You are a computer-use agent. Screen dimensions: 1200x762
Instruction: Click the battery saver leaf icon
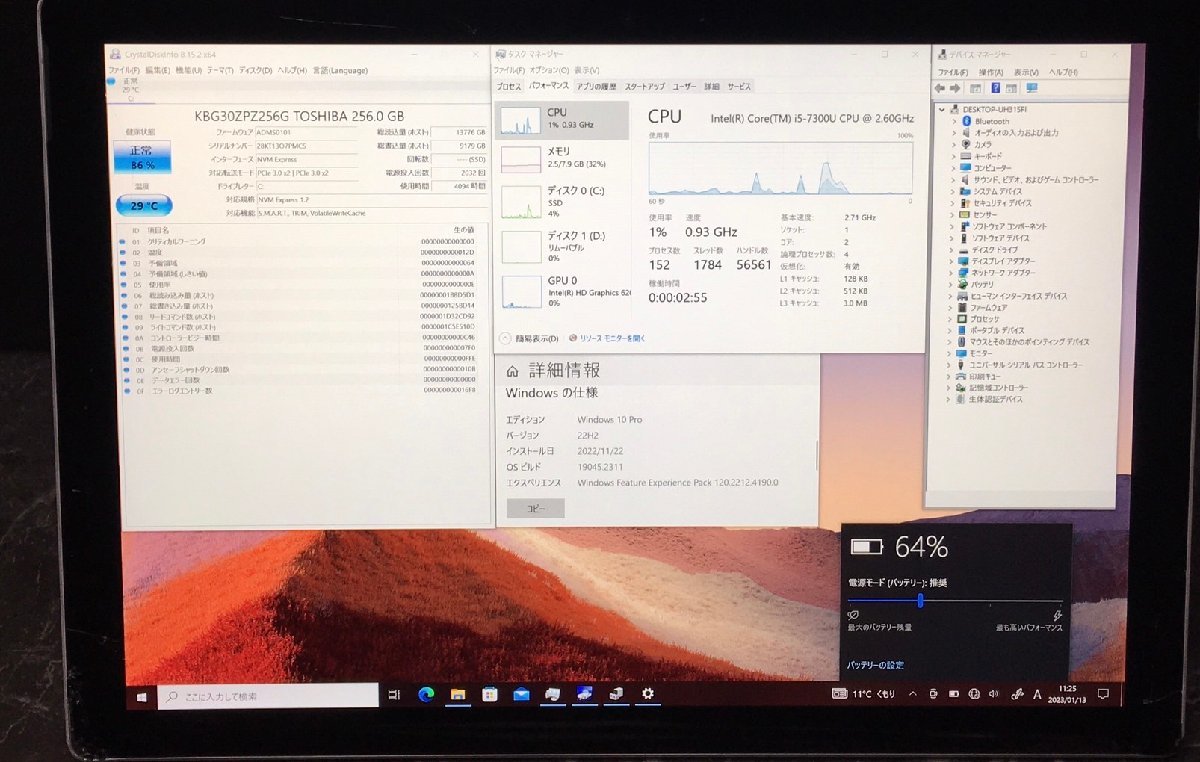point(853,615)
